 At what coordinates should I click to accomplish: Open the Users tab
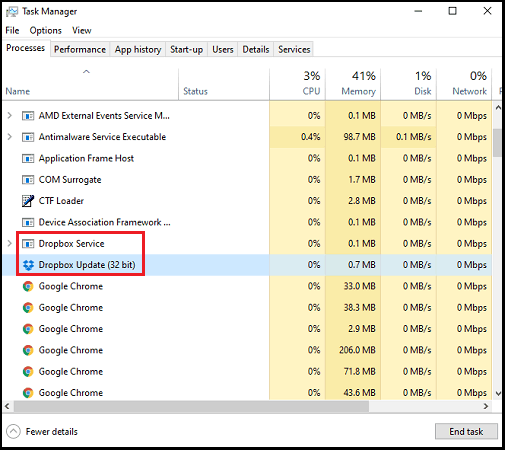tap(223, 50)
